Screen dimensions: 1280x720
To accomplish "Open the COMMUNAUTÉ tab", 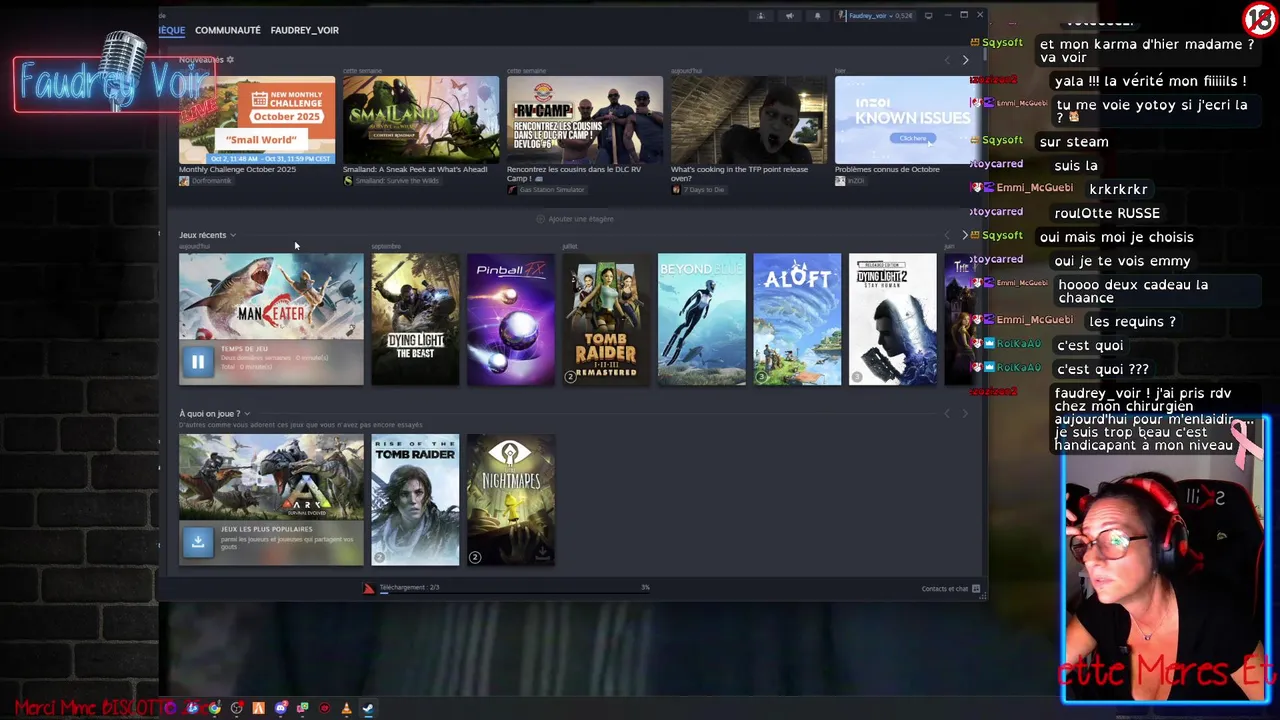I will pyautogui.click(x=228, y=30).
